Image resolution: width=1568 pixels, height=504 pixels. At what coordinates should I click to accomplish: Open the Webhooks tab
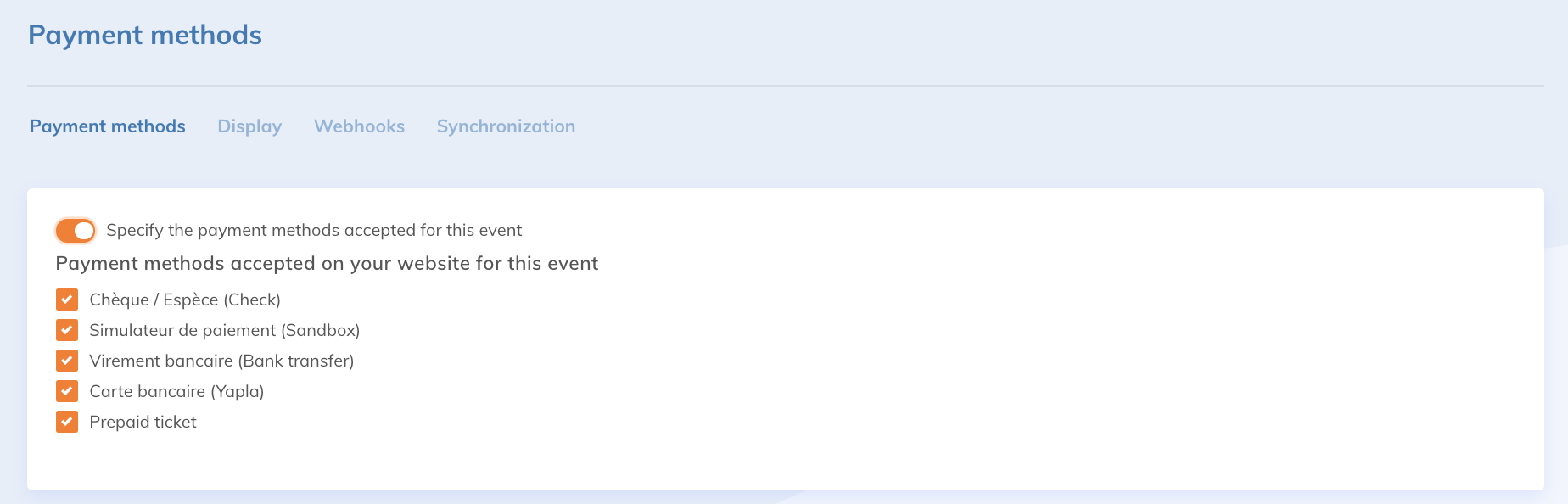click(359, 126)
